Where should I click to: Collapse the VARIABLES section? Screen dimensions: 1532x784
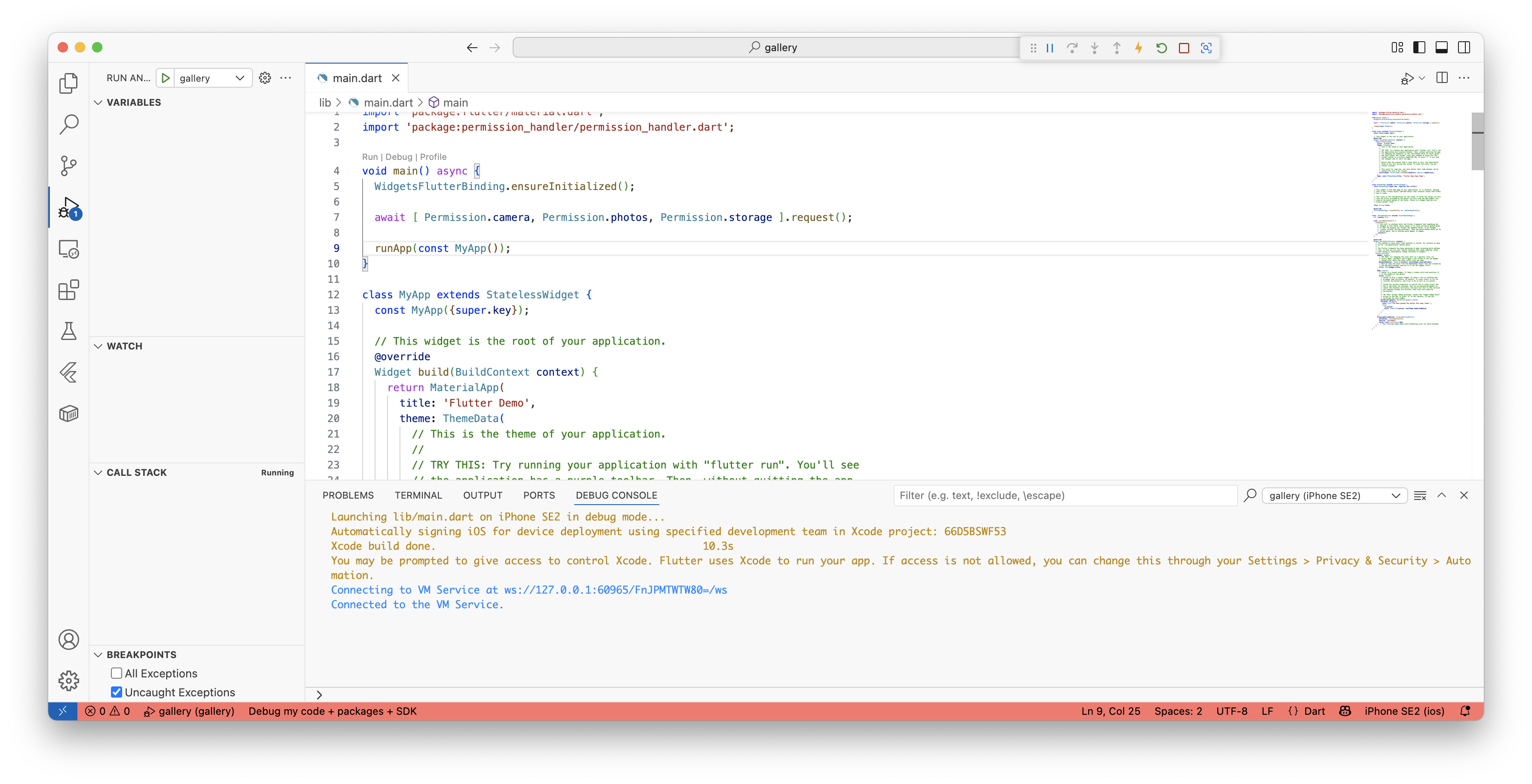(98, 102)
